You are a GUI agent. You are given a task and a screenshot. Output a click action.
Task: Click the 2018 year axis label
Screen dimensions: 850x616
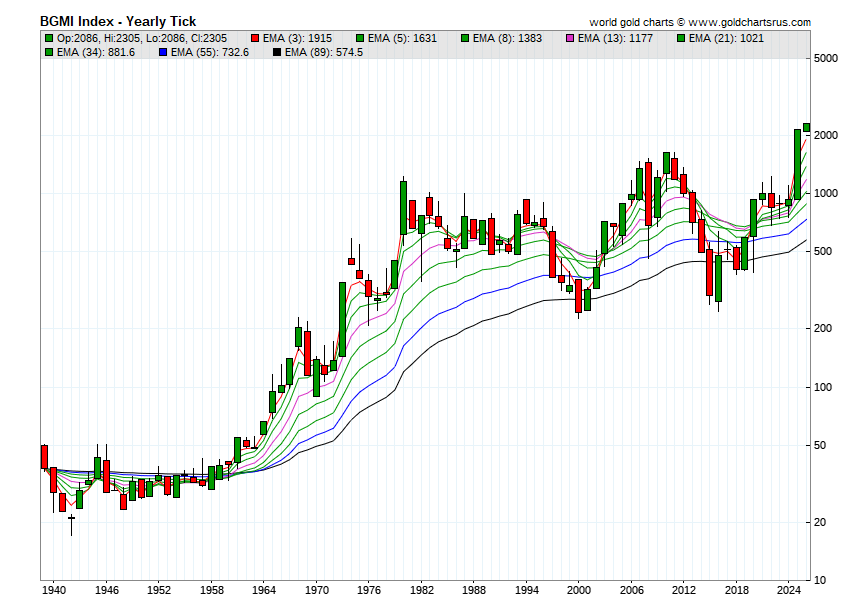pos(737,590)
